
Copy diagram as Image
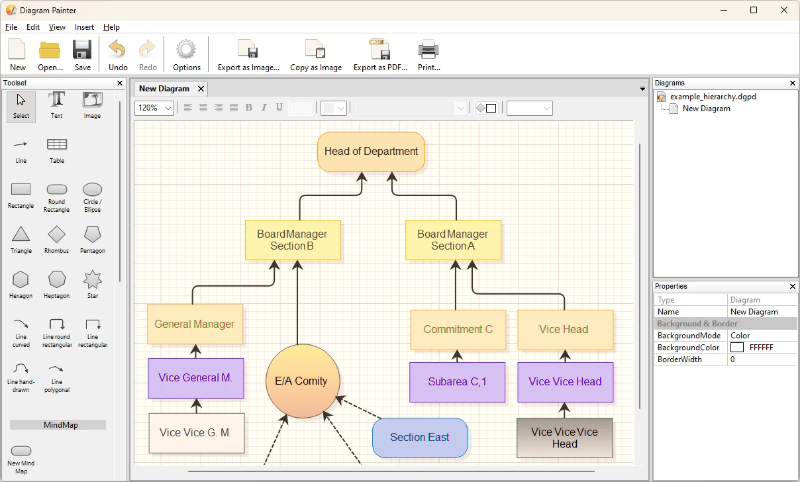click(316, 55)
